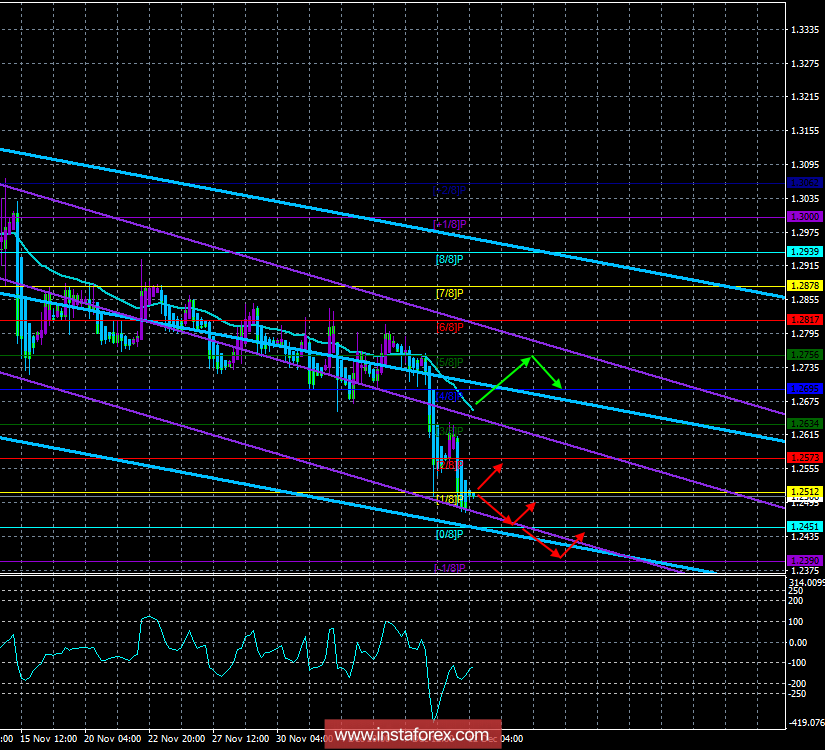825x750 pixels.
Task: Select the [+2/8]P Murray level label
Action: (450, 190)
